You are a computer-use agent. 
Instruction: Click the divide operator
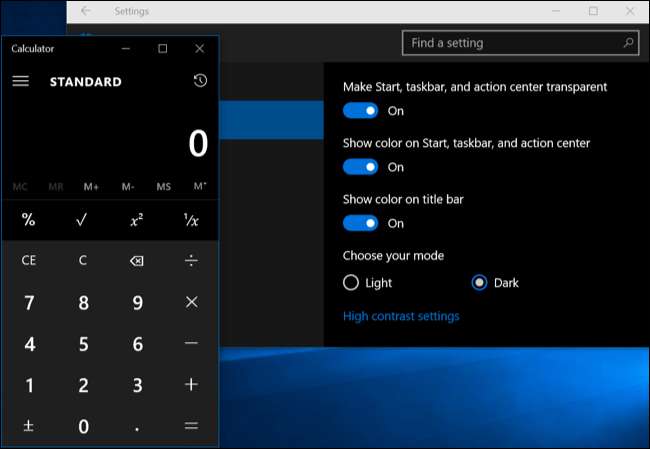click(191, 261)
